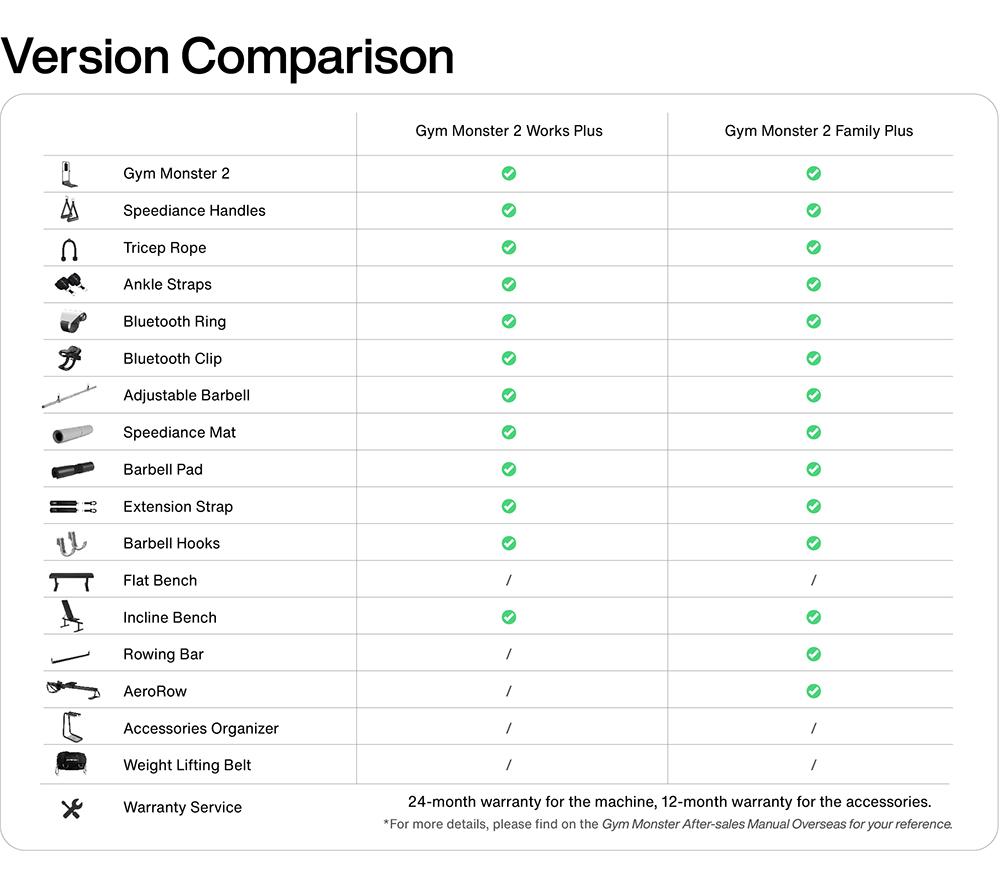Click the Incline Bench icon
Image resolution: width=1000 pixels, height=887 pixels.
point(72,617)
